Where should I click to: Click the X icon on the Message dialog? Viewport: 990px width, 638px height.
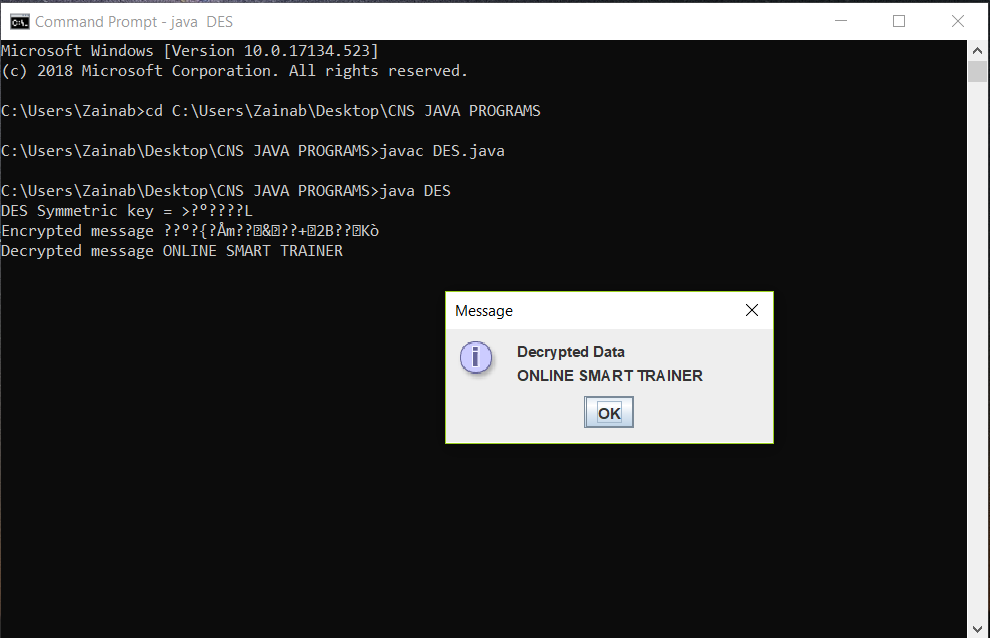pos(751,310)
